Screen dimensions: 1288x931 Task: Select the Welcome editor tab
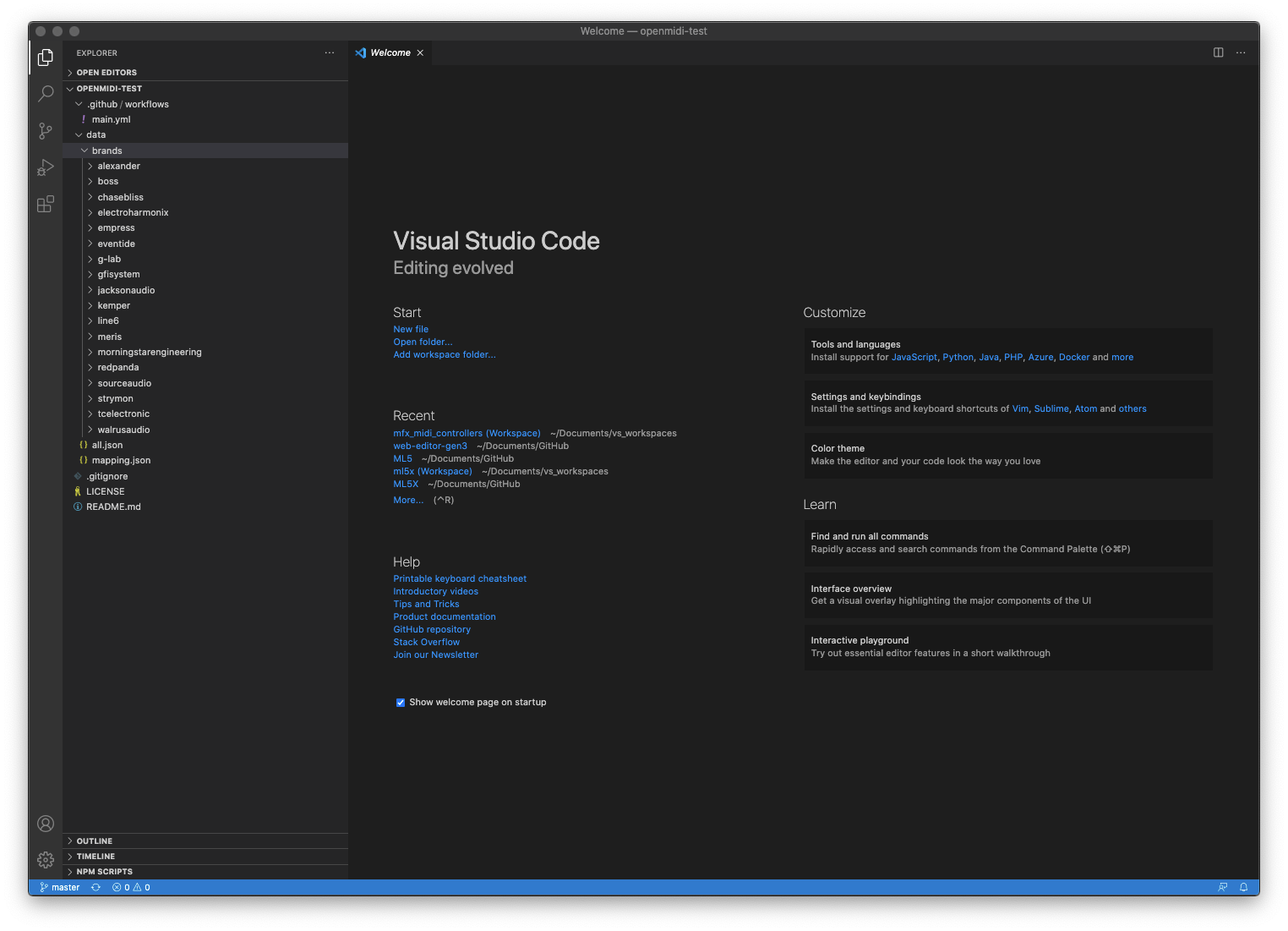pos(390,52)
